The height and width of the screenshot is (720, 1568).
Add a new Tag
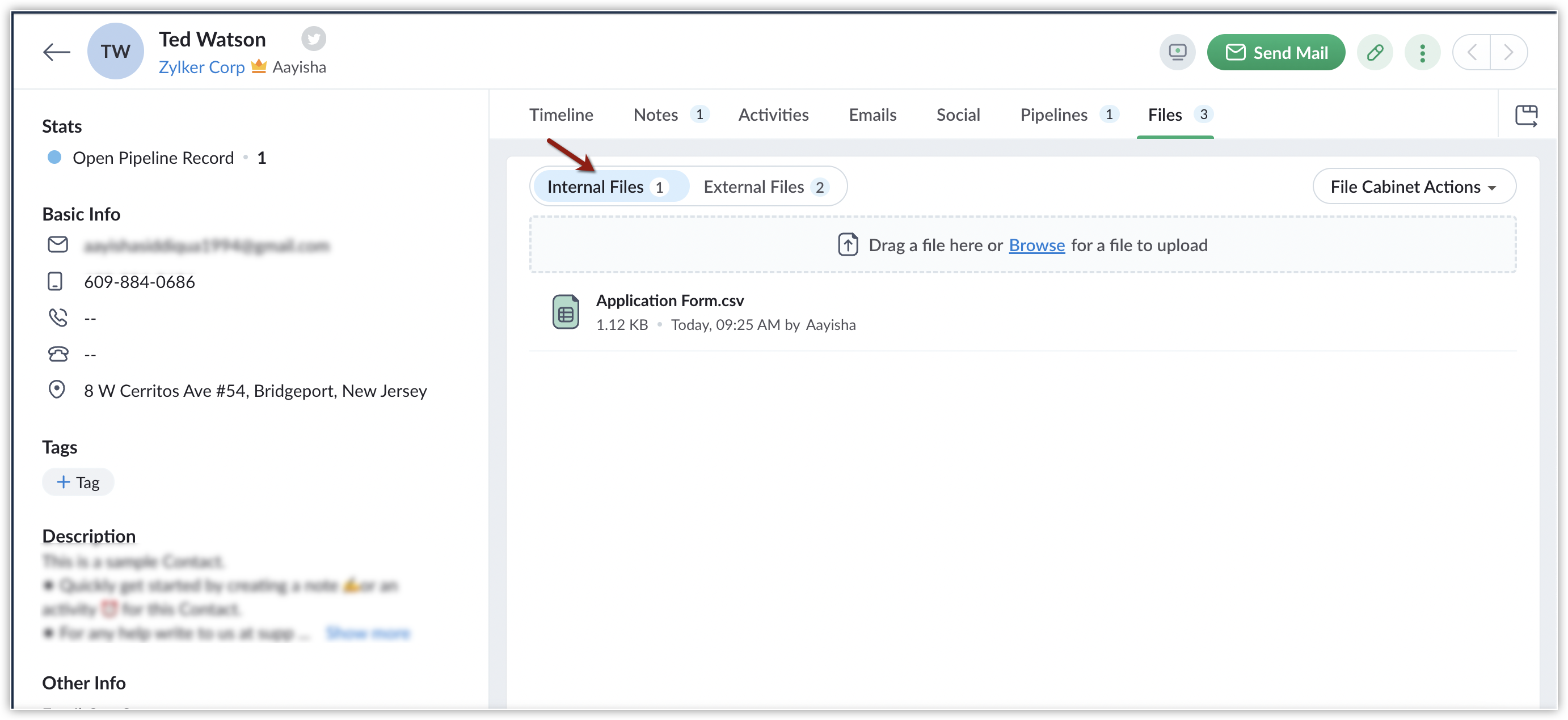78,482
